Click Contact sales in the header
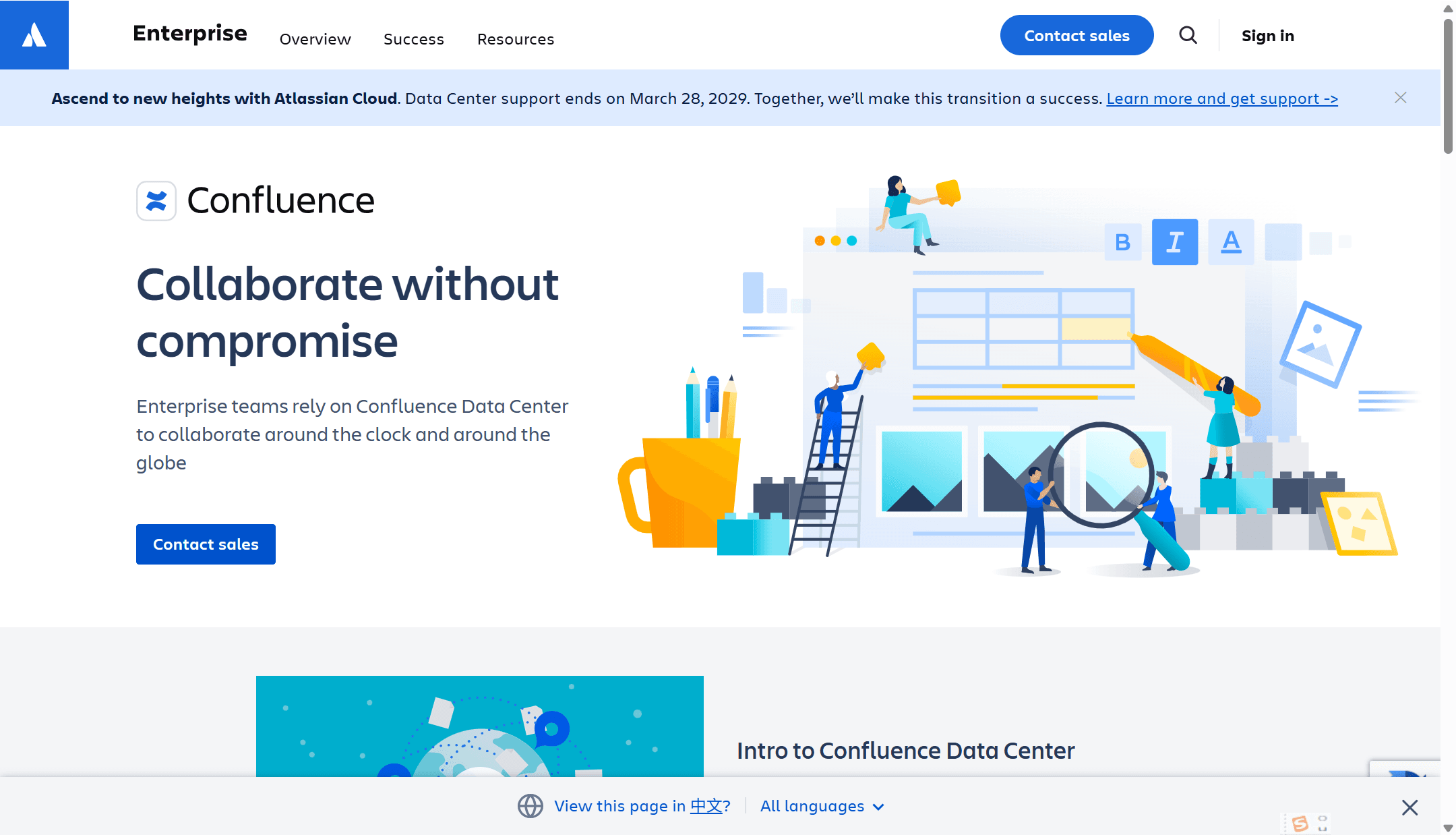This screenshot has height=835, width=1456. [1077, 35]
